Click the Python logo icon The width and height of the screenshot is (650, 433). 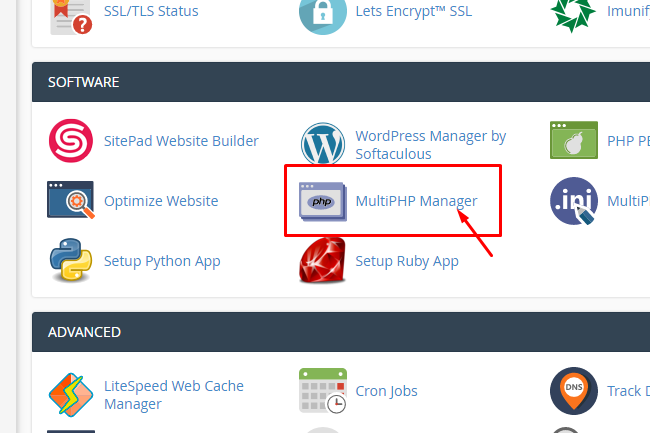pos(71,260)
